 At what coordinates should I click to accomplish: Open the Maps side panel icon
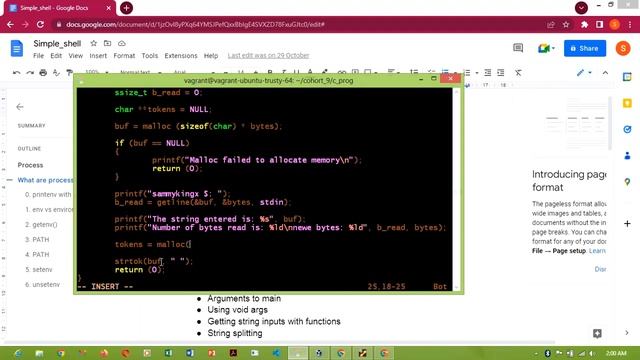[627, 182]
